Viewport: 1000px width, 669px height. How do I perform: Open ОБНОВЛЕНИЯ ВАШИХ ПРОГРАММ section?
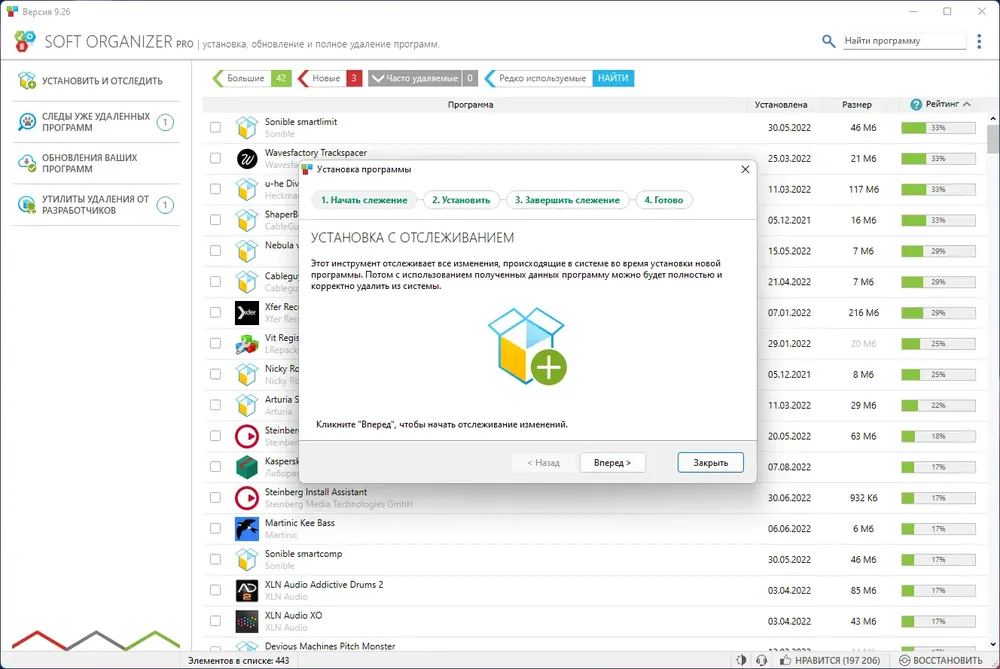tap(96, 163)
